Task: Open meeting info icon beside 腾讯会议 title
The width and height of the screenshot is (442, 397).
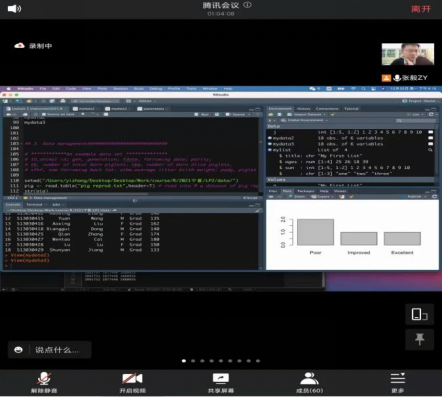Action: pyautogui.click(x=247, y=5)
